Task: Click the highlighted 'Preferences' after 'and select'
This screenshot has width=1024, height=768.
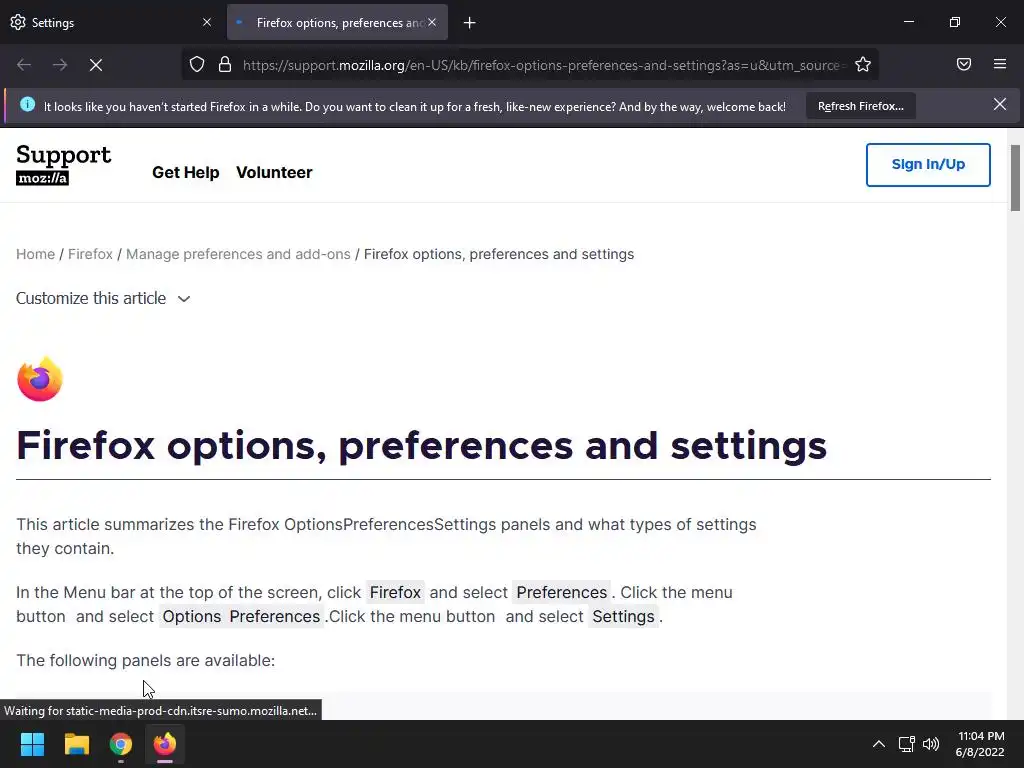Action: point(562,592)
